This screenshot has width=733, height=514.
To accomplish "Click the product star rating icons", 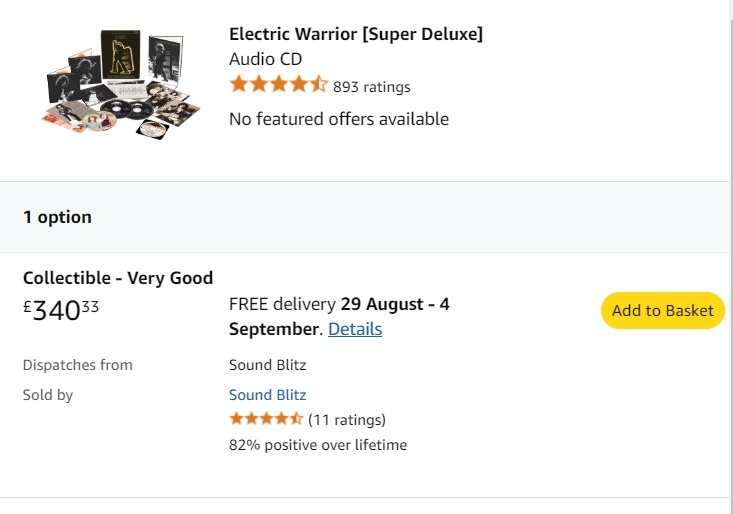I will pyautogui.click(x=278, y=85).
